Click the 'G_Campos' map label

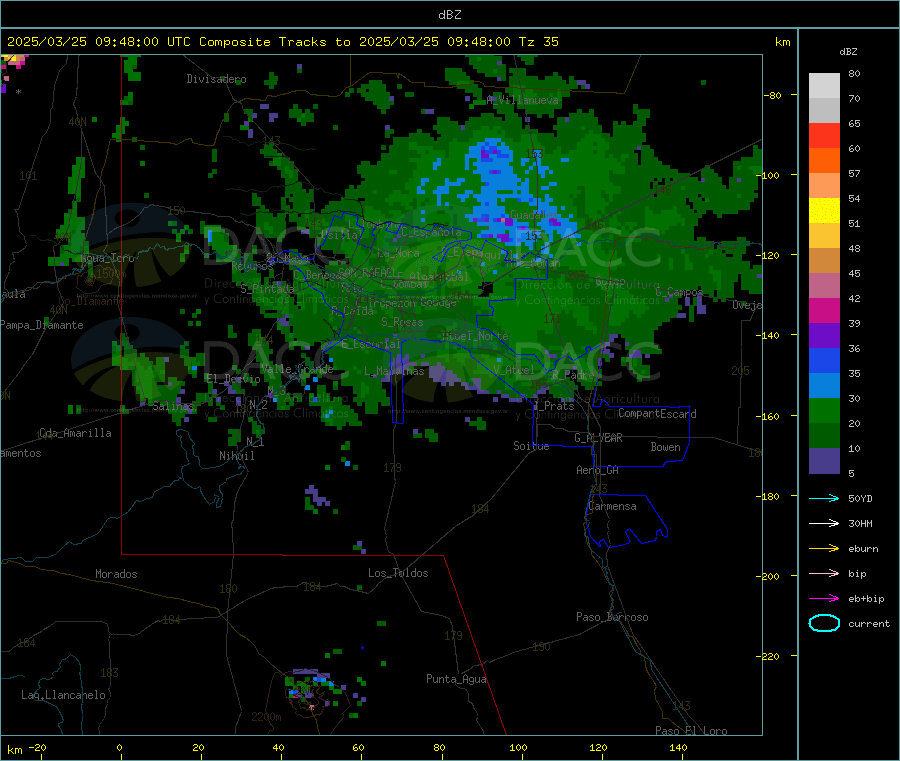[x=679, y=292]
